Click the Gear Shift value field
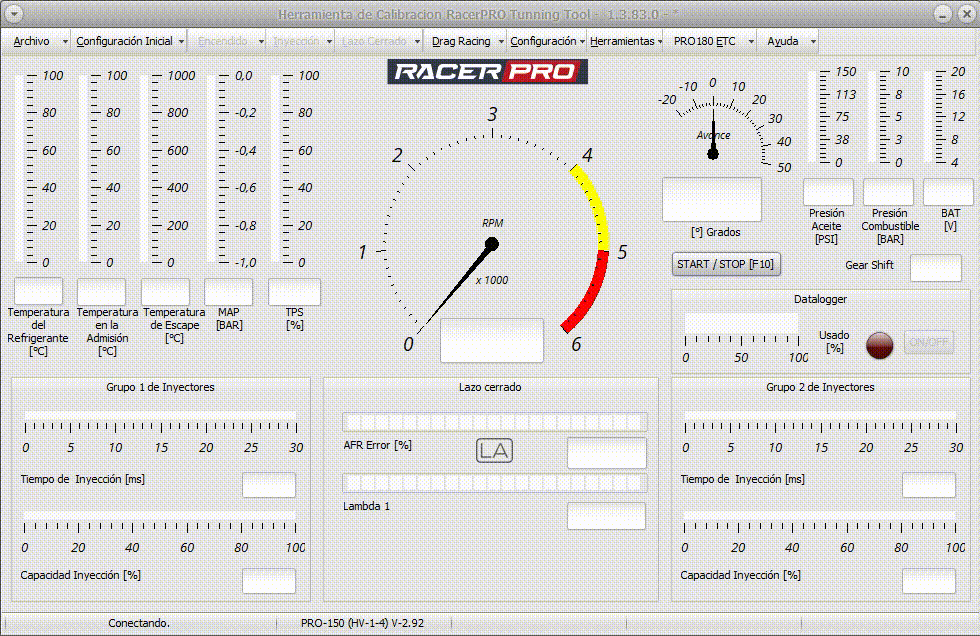Viewport: 980px width, 636px height. point(935,268)
